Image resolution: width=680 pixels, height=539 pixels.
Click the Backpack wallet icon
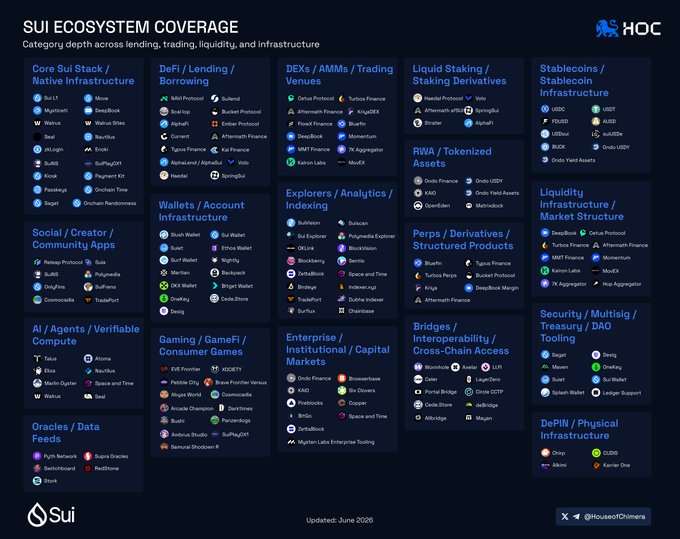point(215,273)
